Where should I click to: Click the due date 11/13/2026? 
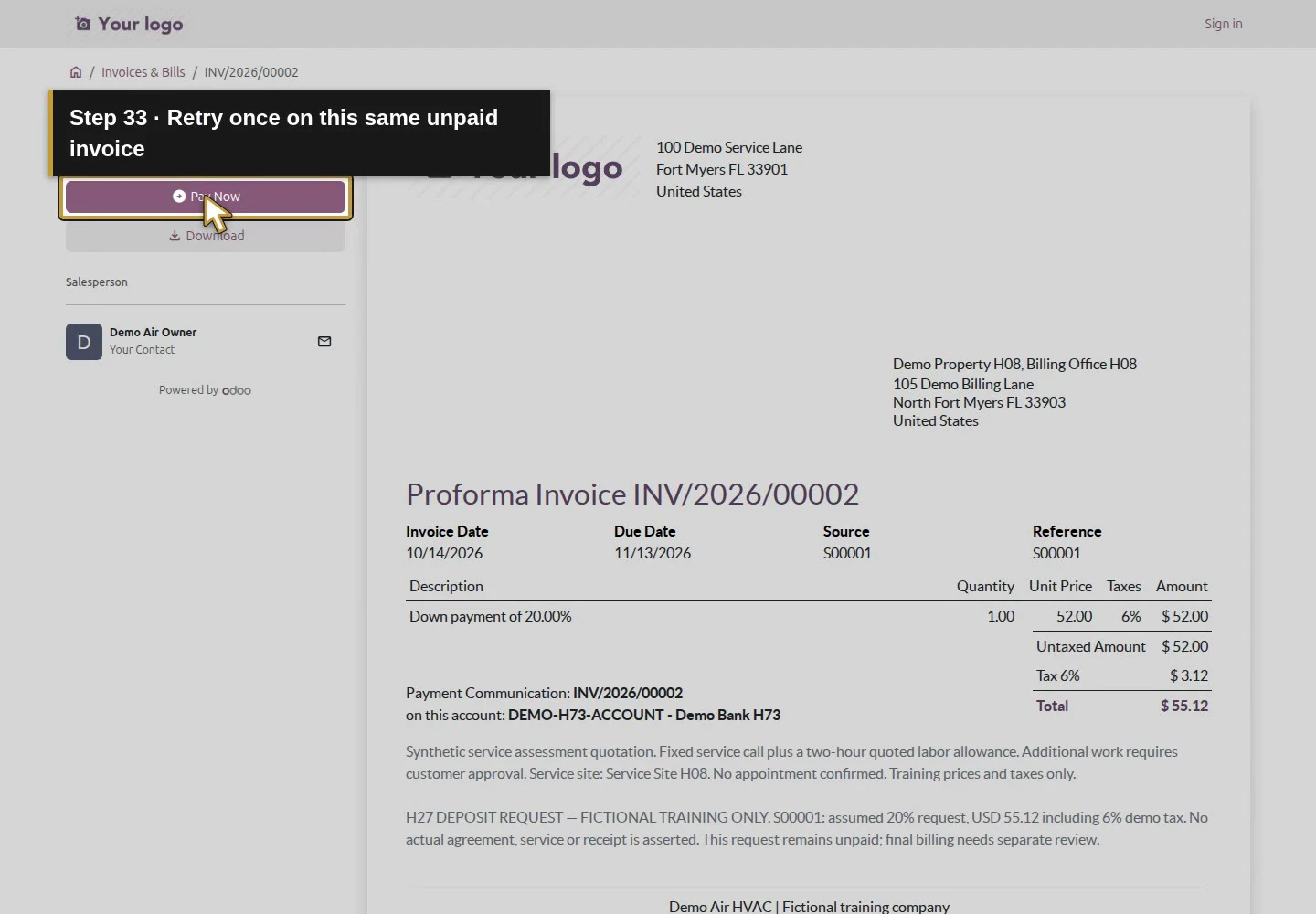(x=653, y=553)
